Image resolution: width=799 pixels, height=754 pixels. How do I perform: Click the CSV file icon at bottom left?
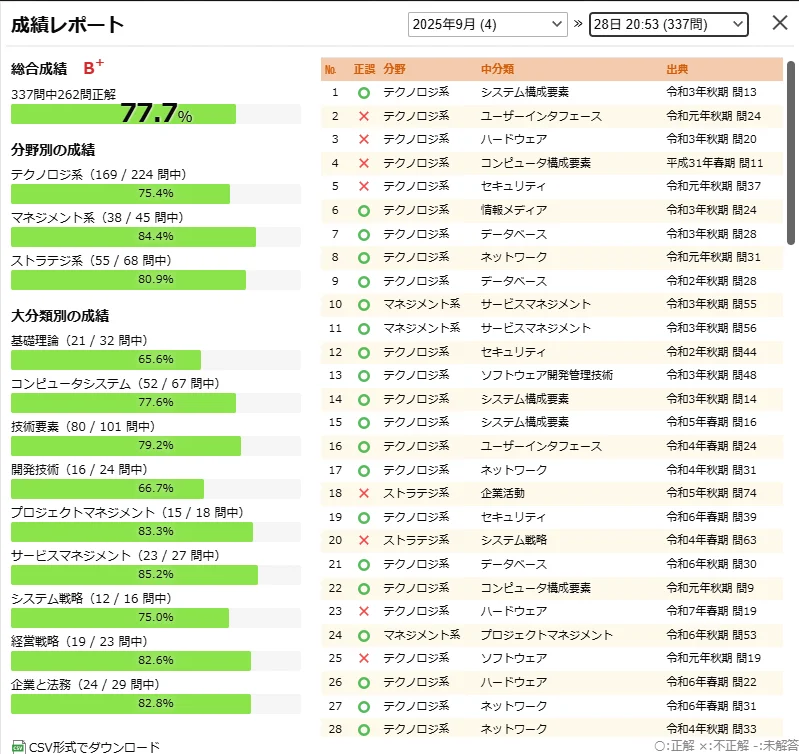tap(18, 747)
